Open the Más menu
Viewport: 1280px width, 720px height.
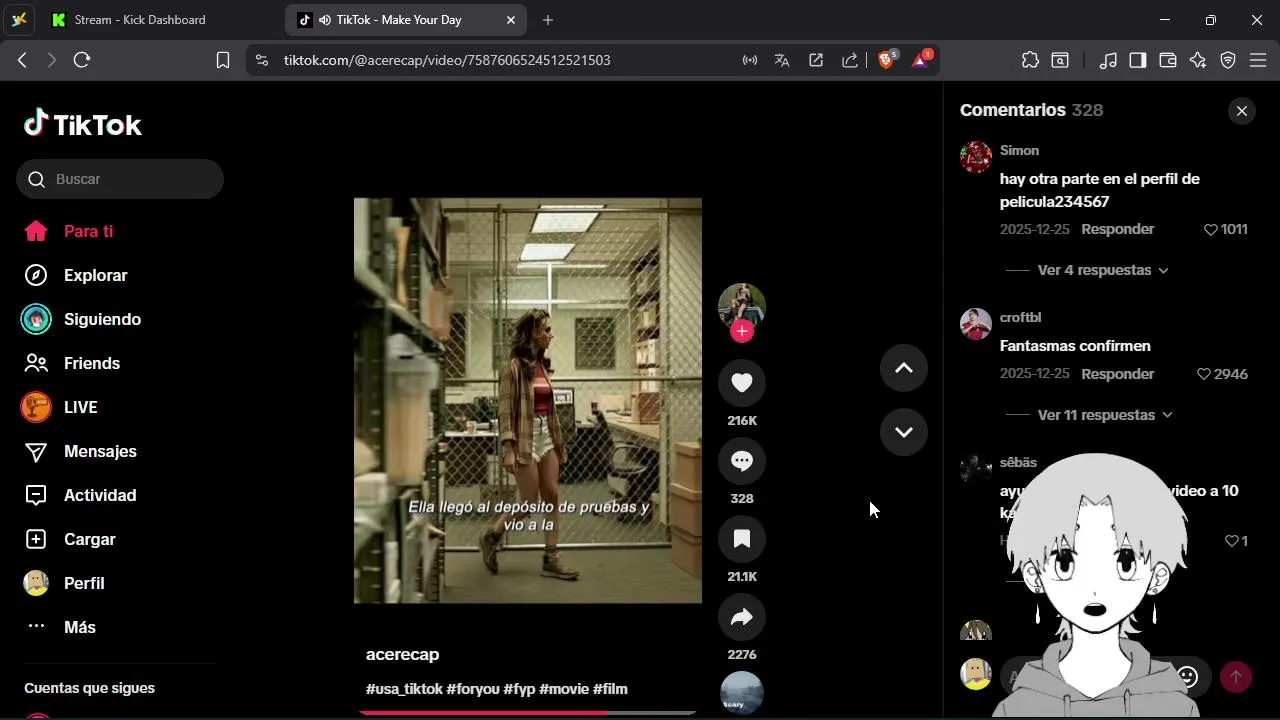click(x=60, y=627)
